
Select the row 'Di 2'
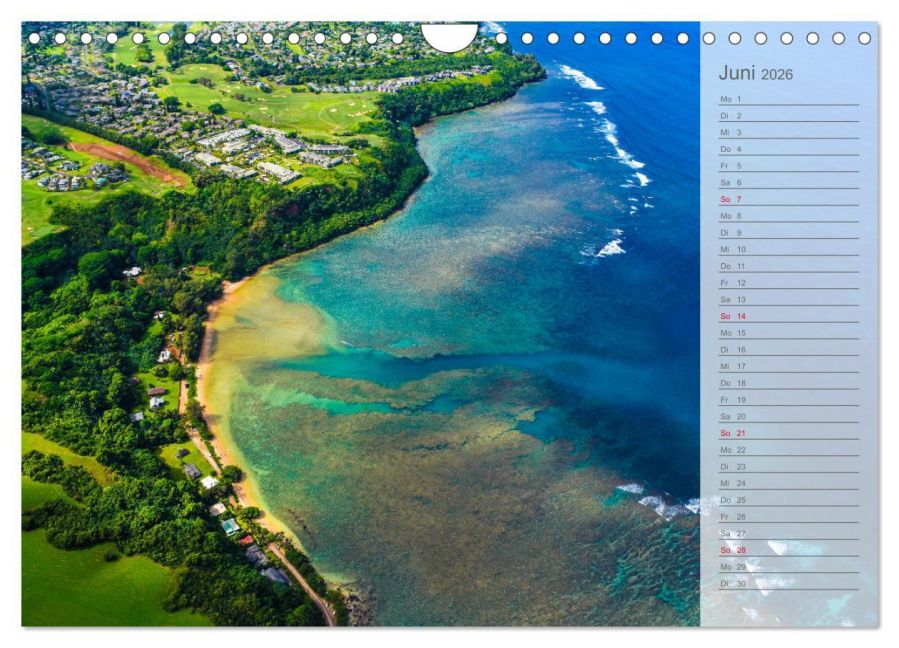789,115
